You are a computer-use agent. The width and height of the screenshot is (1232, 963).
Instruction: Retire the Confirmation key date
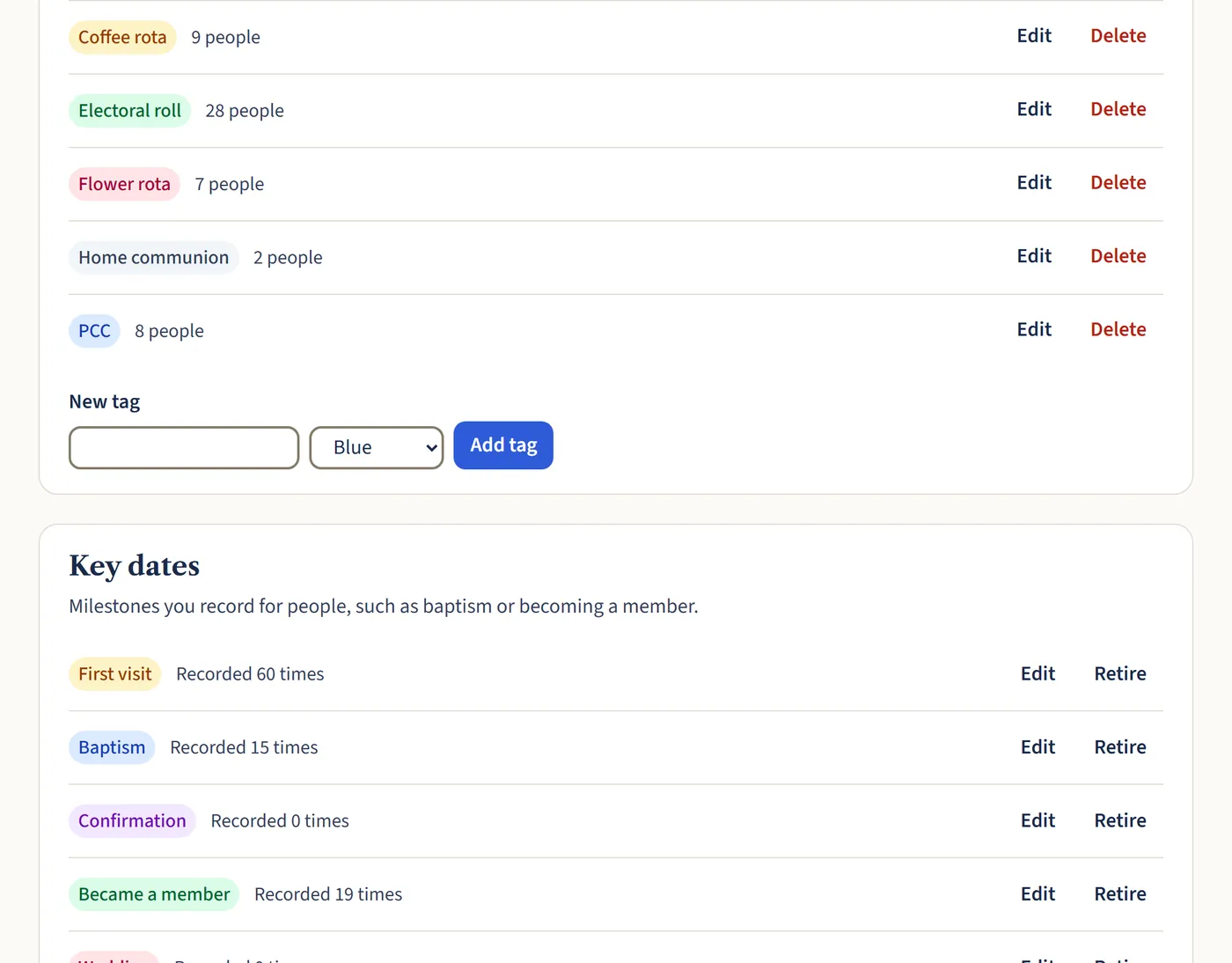pos(1120,820)
